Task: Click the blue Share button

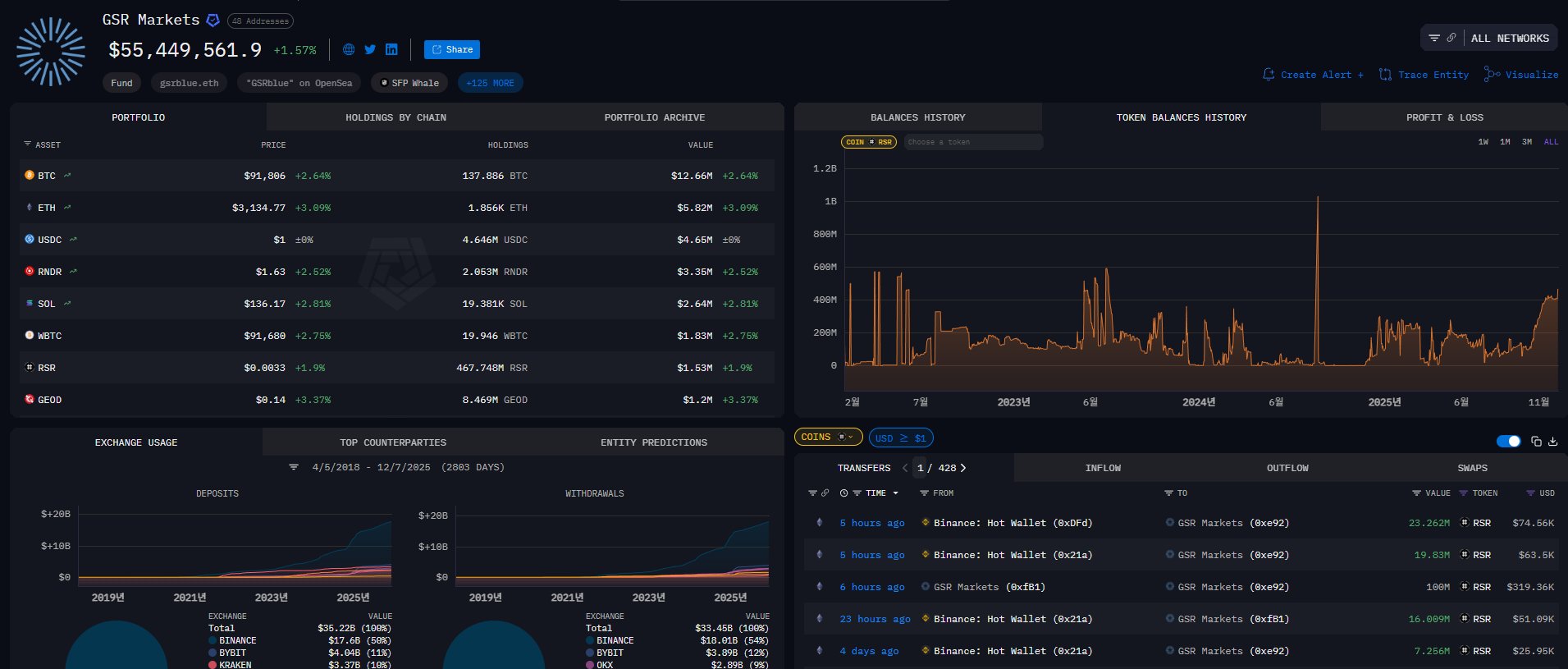Action: (x=452, y=49)
